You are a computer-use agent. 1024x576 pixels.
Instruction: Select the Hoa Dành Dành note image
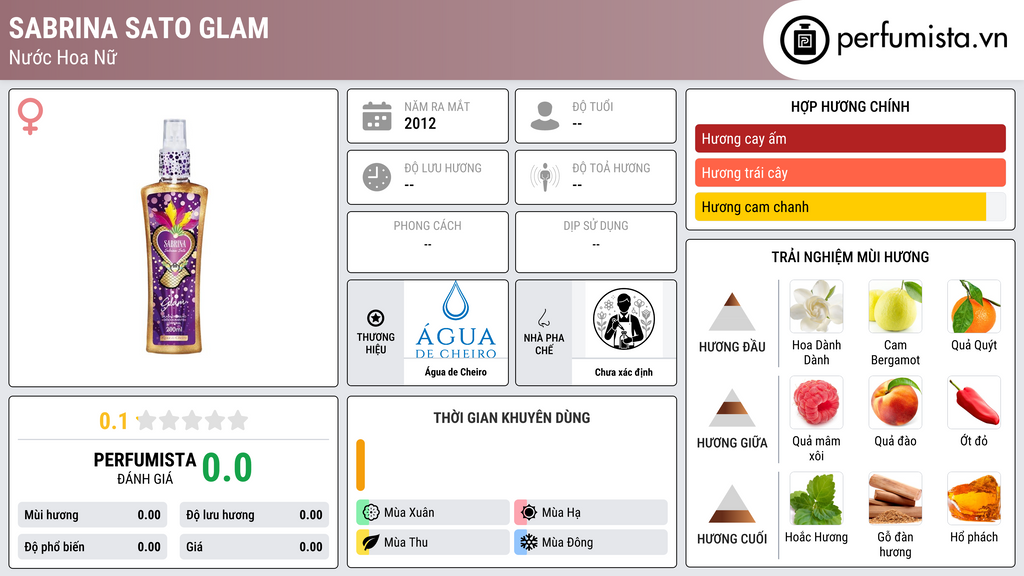point(816,307)
